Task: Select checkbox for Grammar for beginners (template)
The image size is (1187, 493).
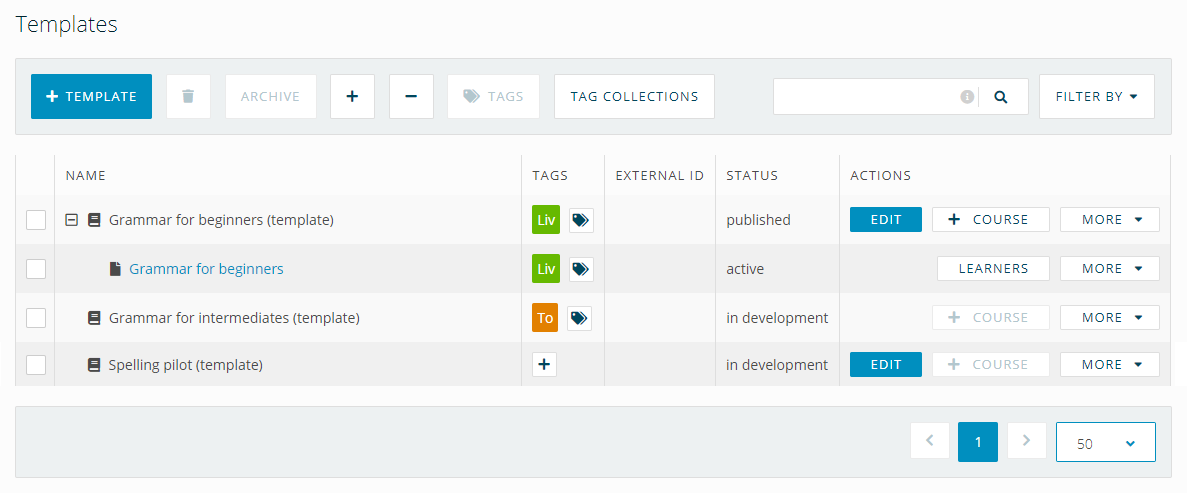Action: coord(36,220)
